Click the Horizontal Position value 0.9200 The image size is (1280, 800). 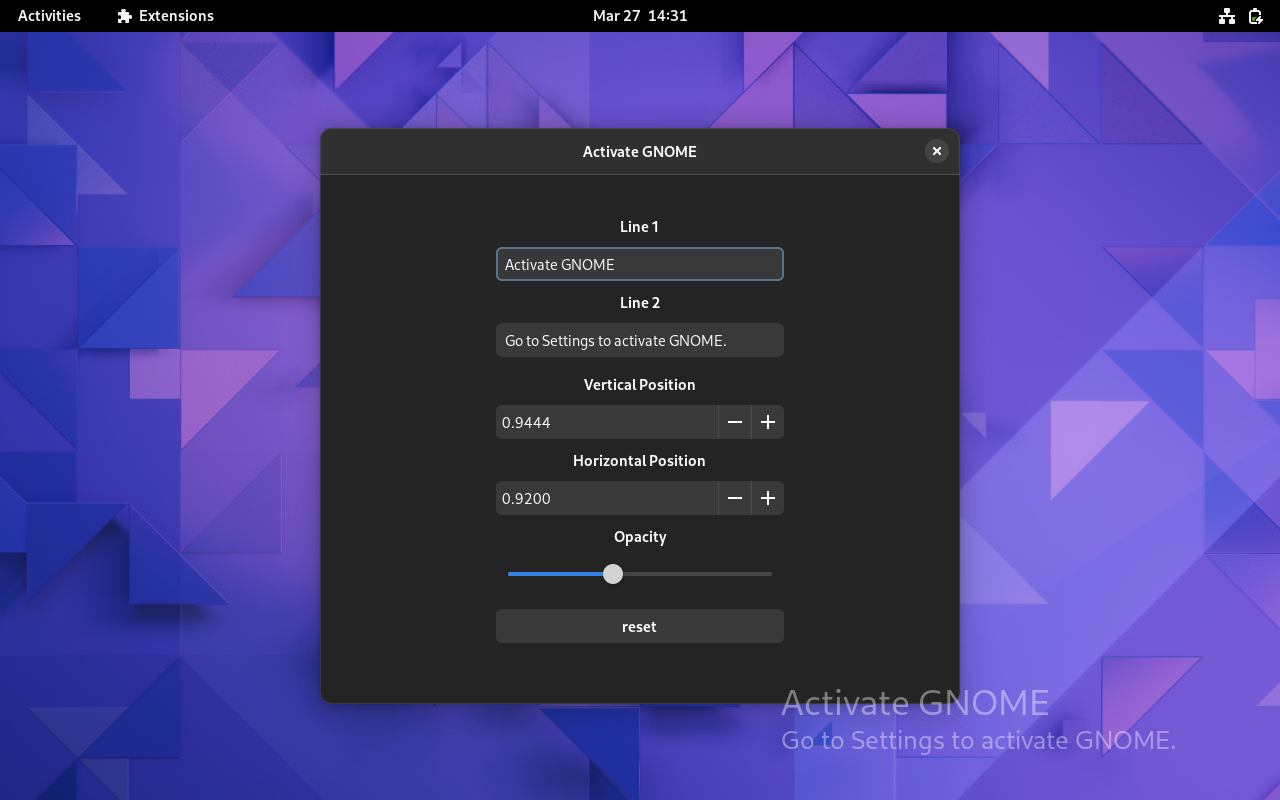pyautogui.click(x=526, y=498)
